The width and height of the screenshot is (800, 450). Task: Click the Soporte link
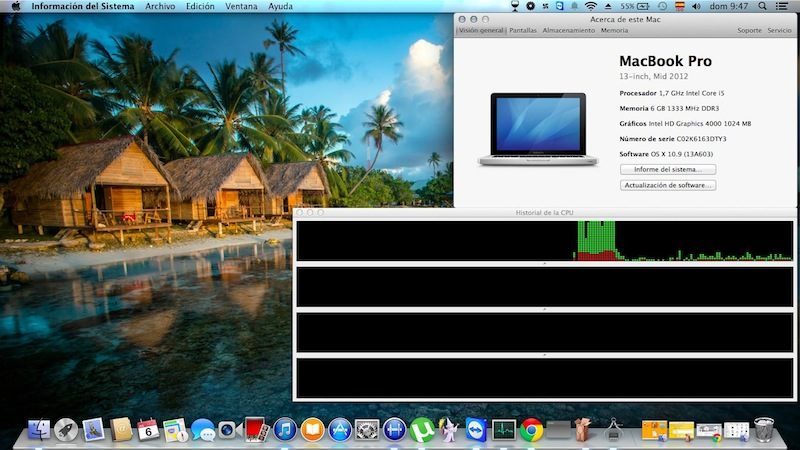[749, 30]
